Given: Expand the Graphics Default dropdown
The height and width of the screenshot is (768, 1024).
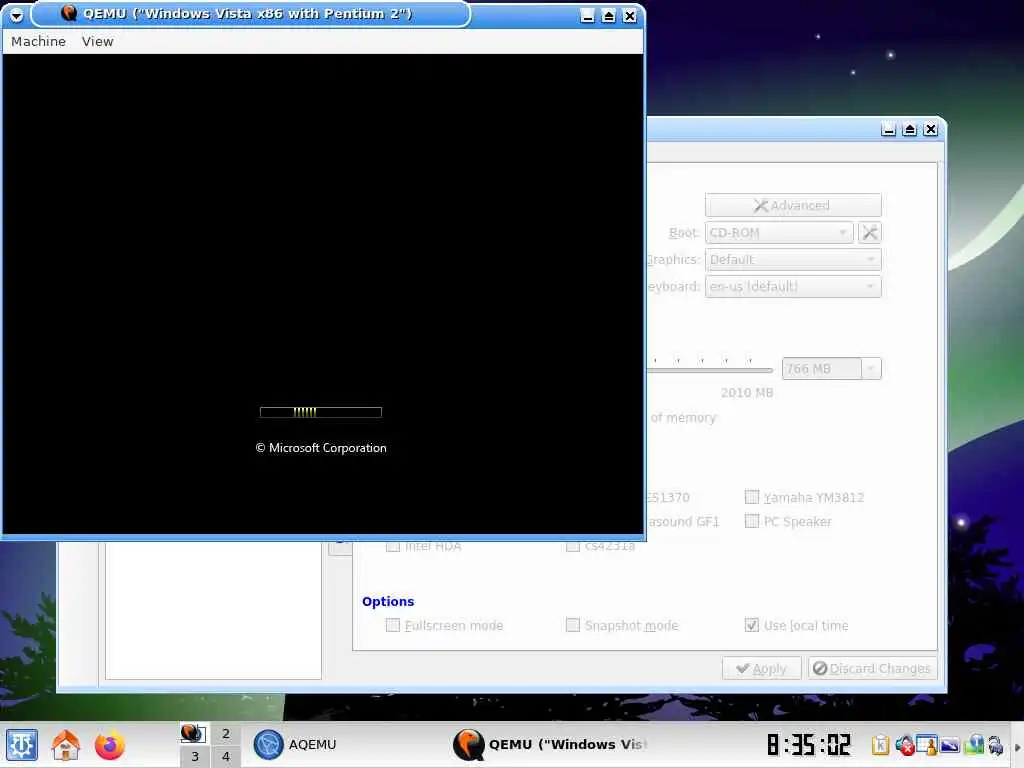Looking at the screenshot, I should (793, 259).
